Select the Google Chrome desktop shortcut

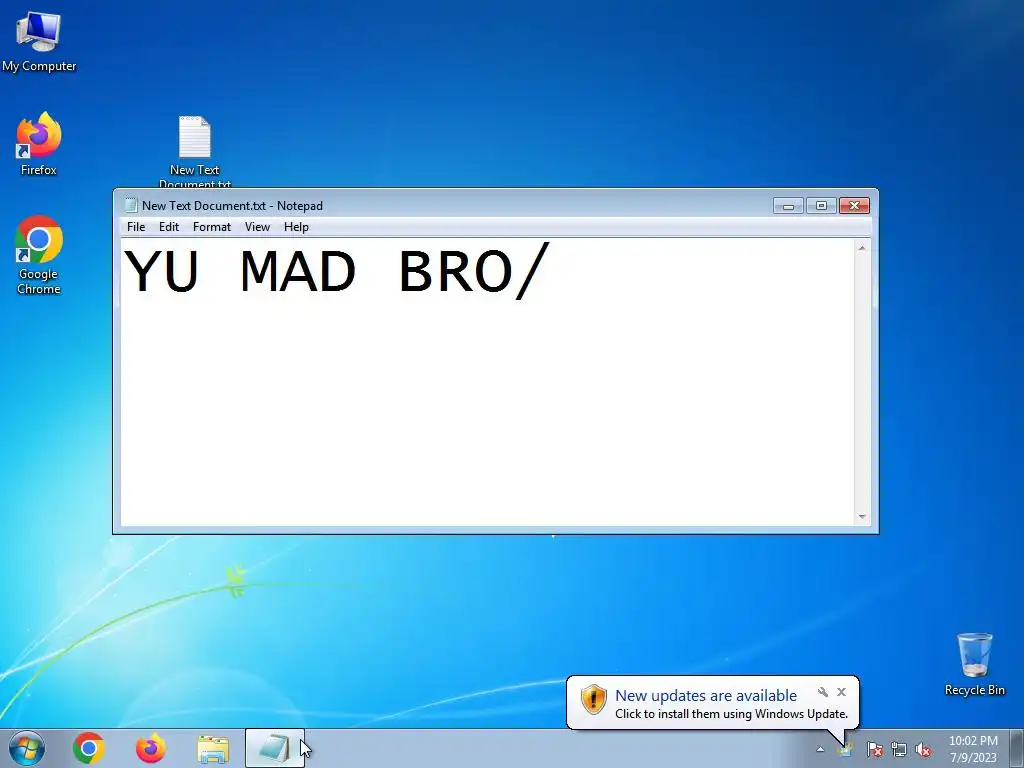39,255
